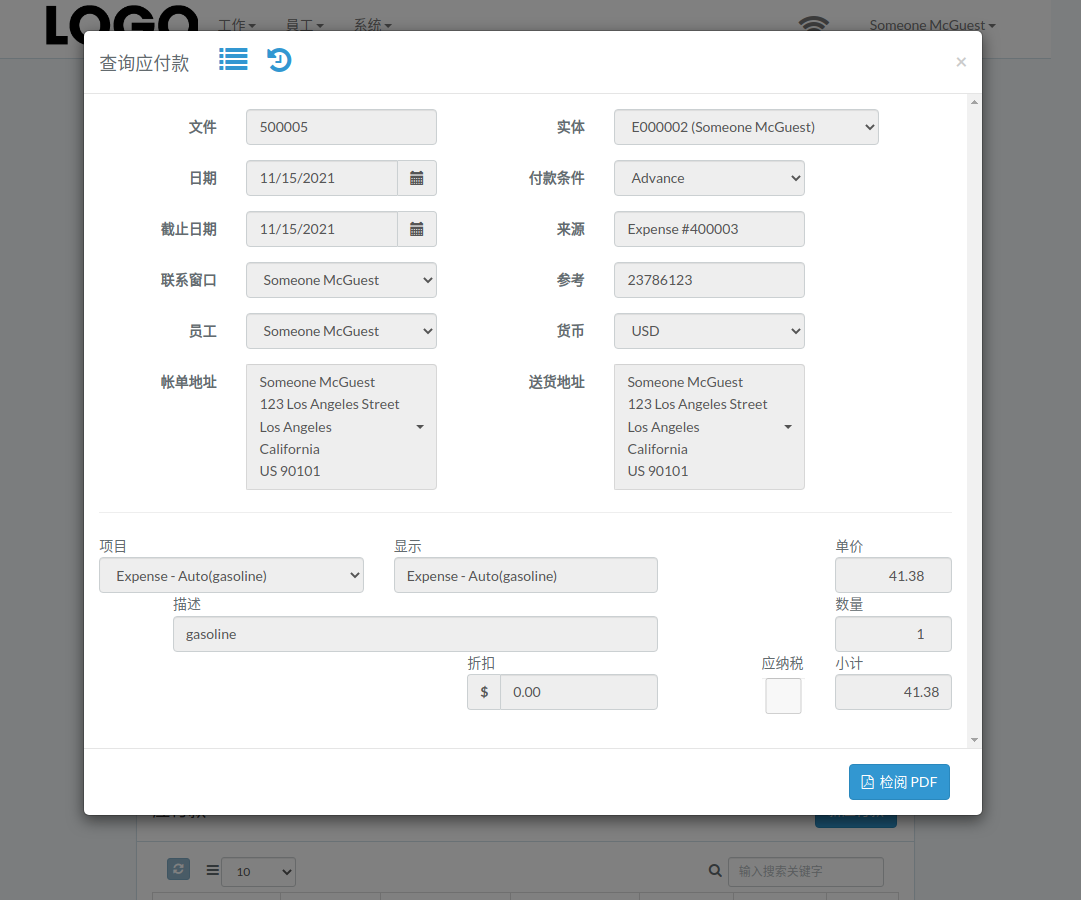Click the 描述 field containing gasoline
1081x900 pixels.
click(415, 634)
